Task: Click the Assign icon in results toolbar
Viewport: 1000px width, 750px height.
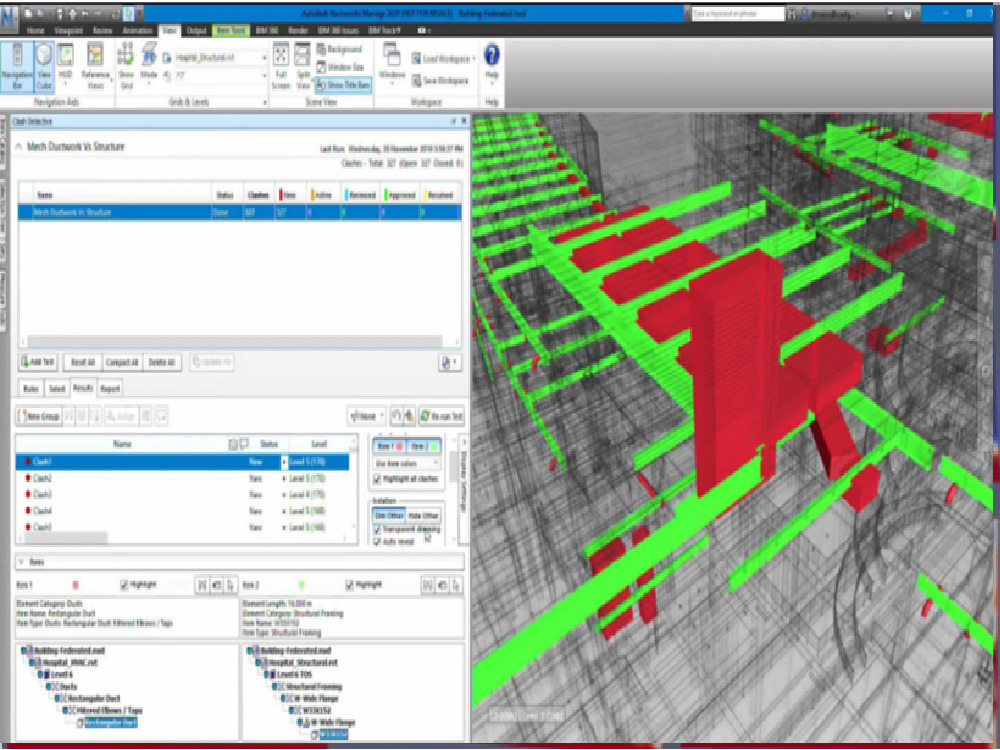Action: pyautogui.click(x=121, y=416)
